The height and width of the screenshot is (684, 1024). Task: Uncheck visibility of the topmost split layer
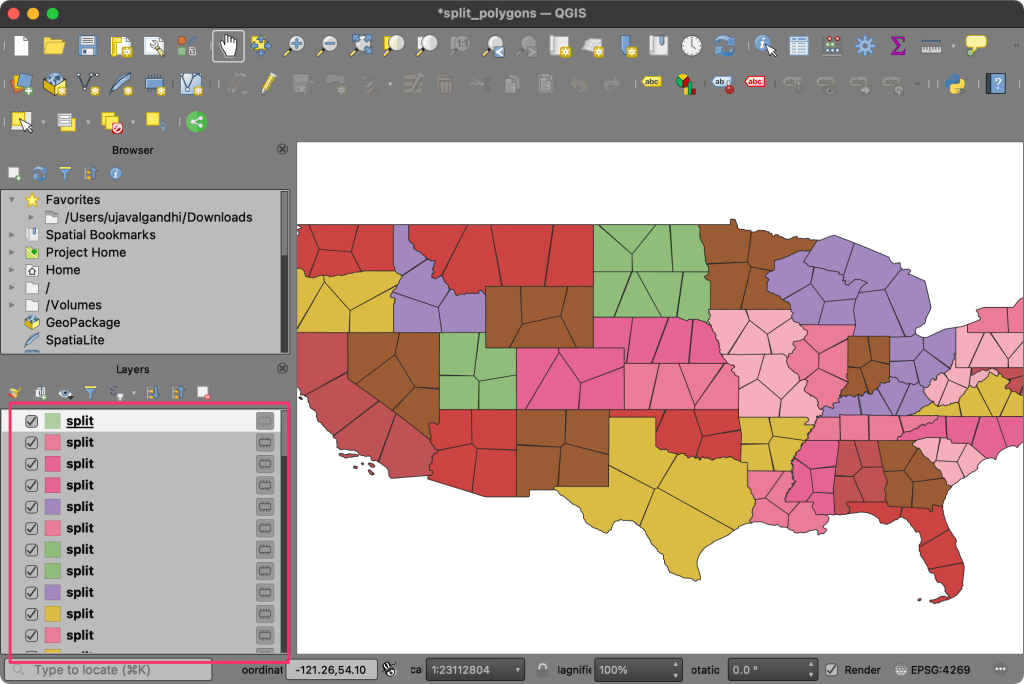coord(30,421)
